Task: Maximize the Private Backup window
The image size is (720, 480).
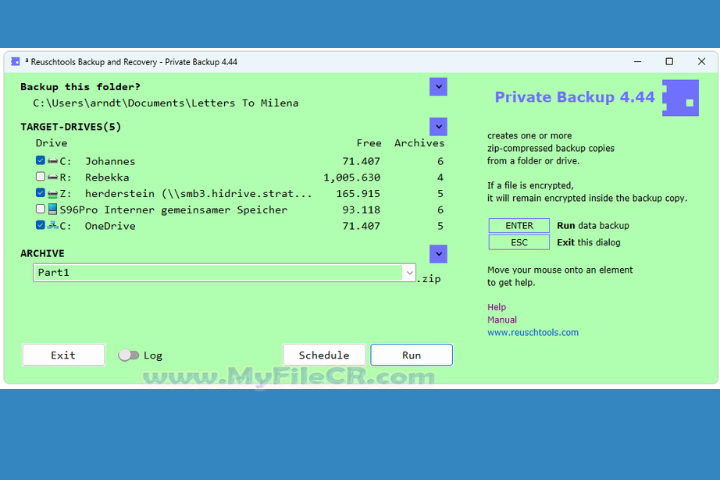Action: (669, 62)
